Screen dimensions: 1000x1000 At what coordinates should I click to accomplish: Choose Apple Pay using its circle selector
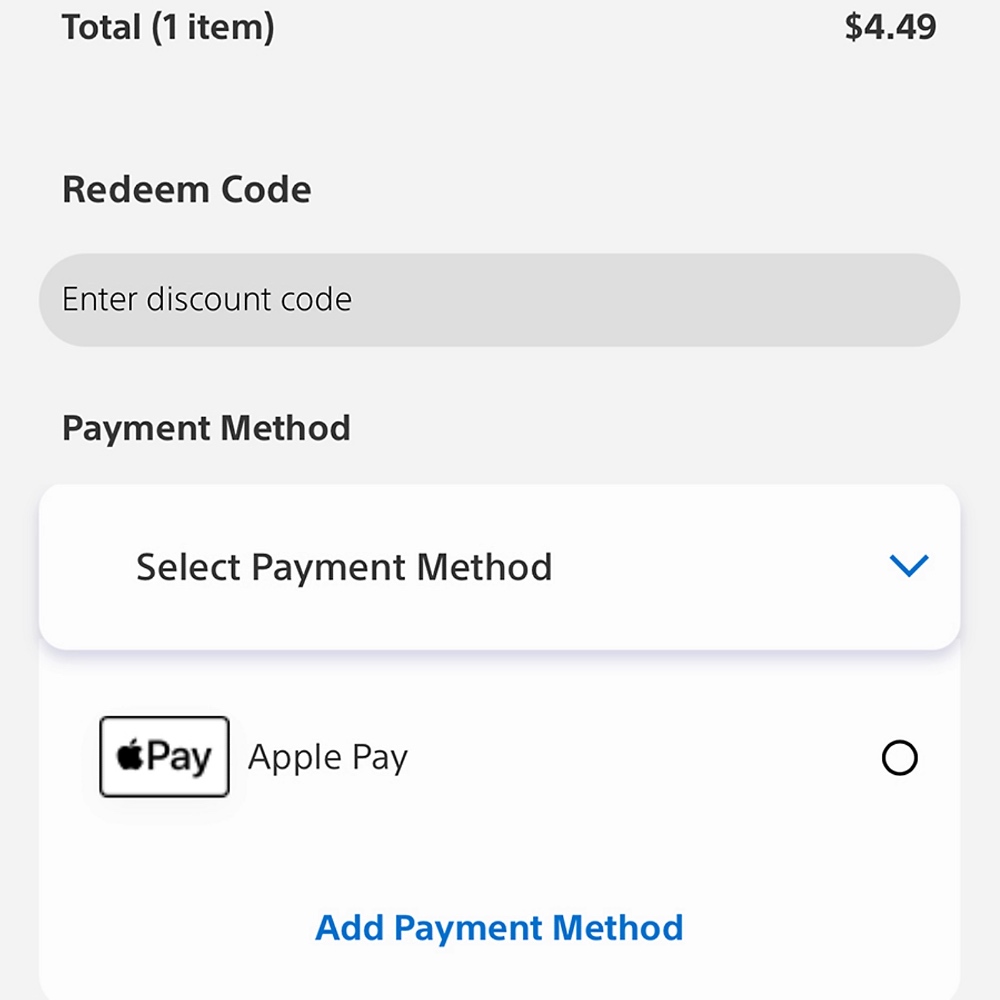899,758
